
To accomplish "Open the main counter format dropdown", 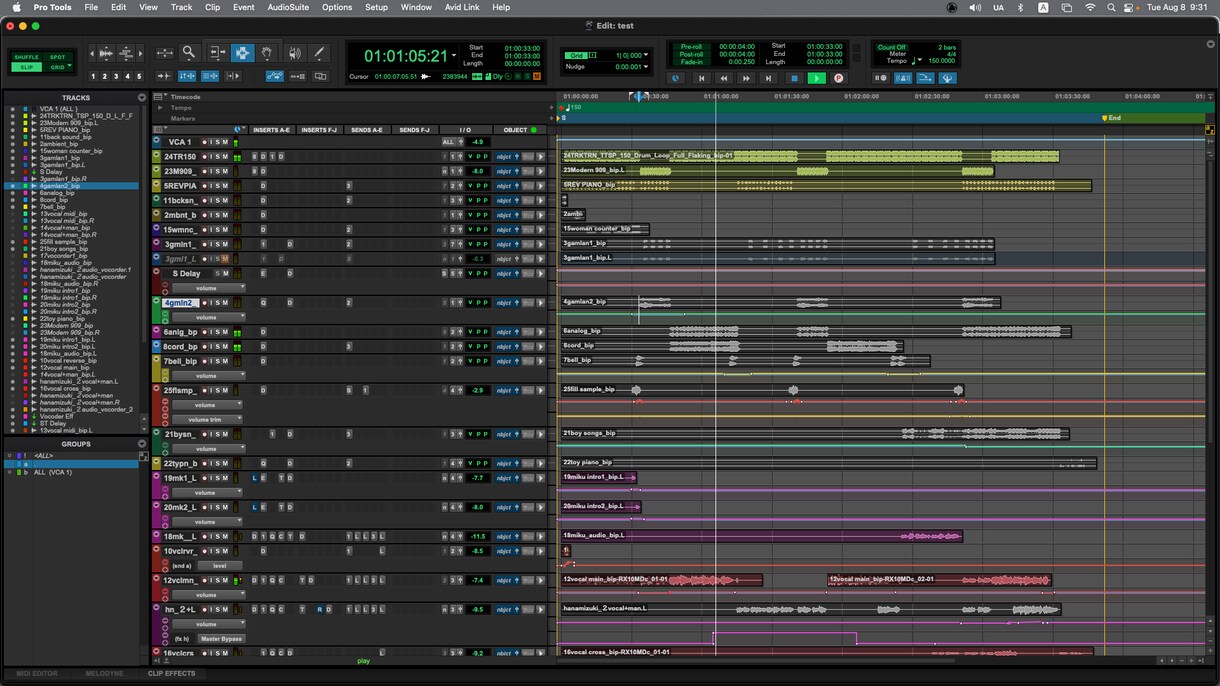I will [x=454, y=56].
